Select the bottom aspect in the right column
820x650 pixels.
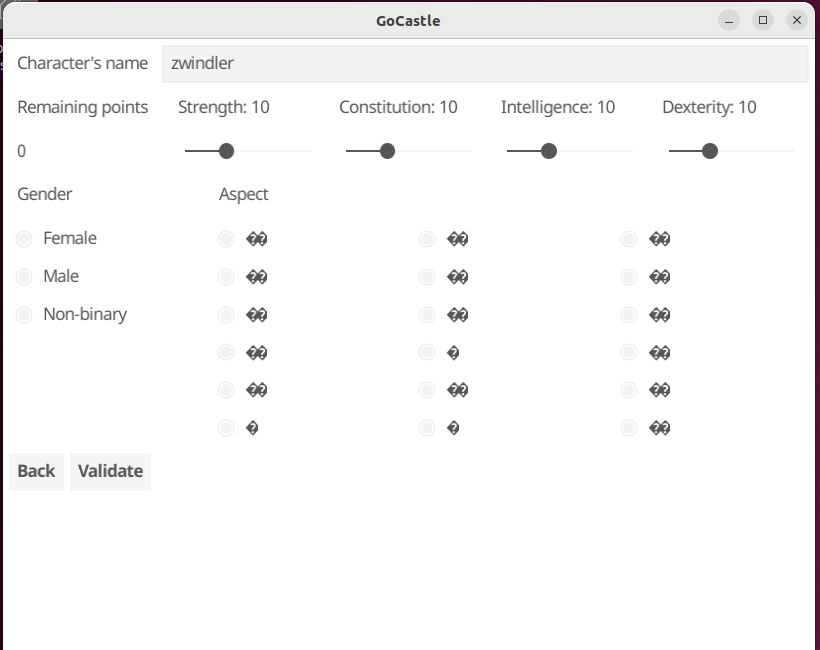(629, 428)
